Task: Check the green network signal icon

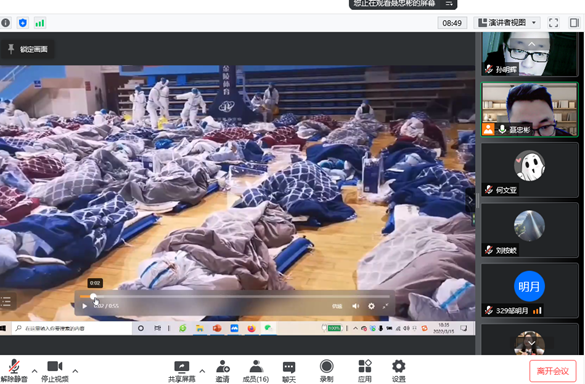Action: click(40, 23)
